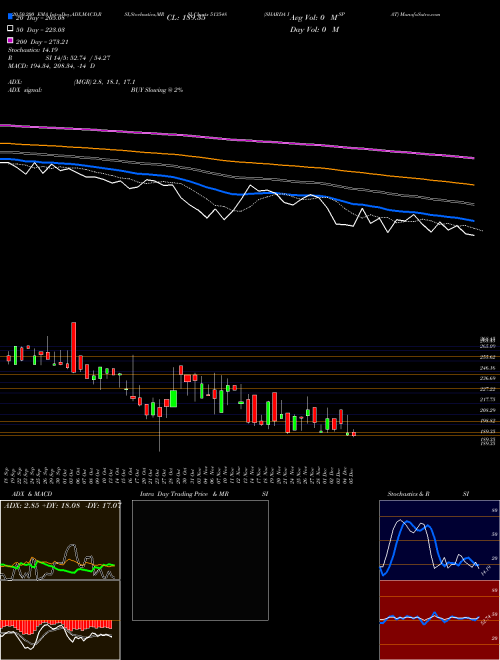
Task: Click the '50 Day = 228.03' legend text
Action: tap(41, 30)
